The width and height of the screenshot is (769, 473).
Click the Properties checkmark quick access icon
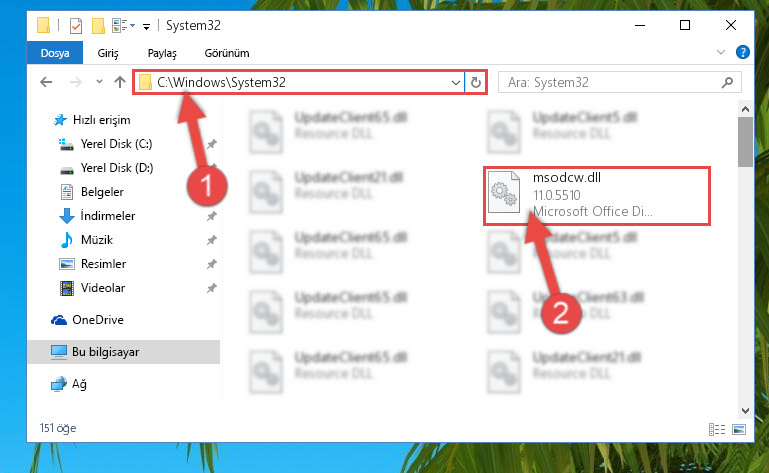(x=76, y=26)
